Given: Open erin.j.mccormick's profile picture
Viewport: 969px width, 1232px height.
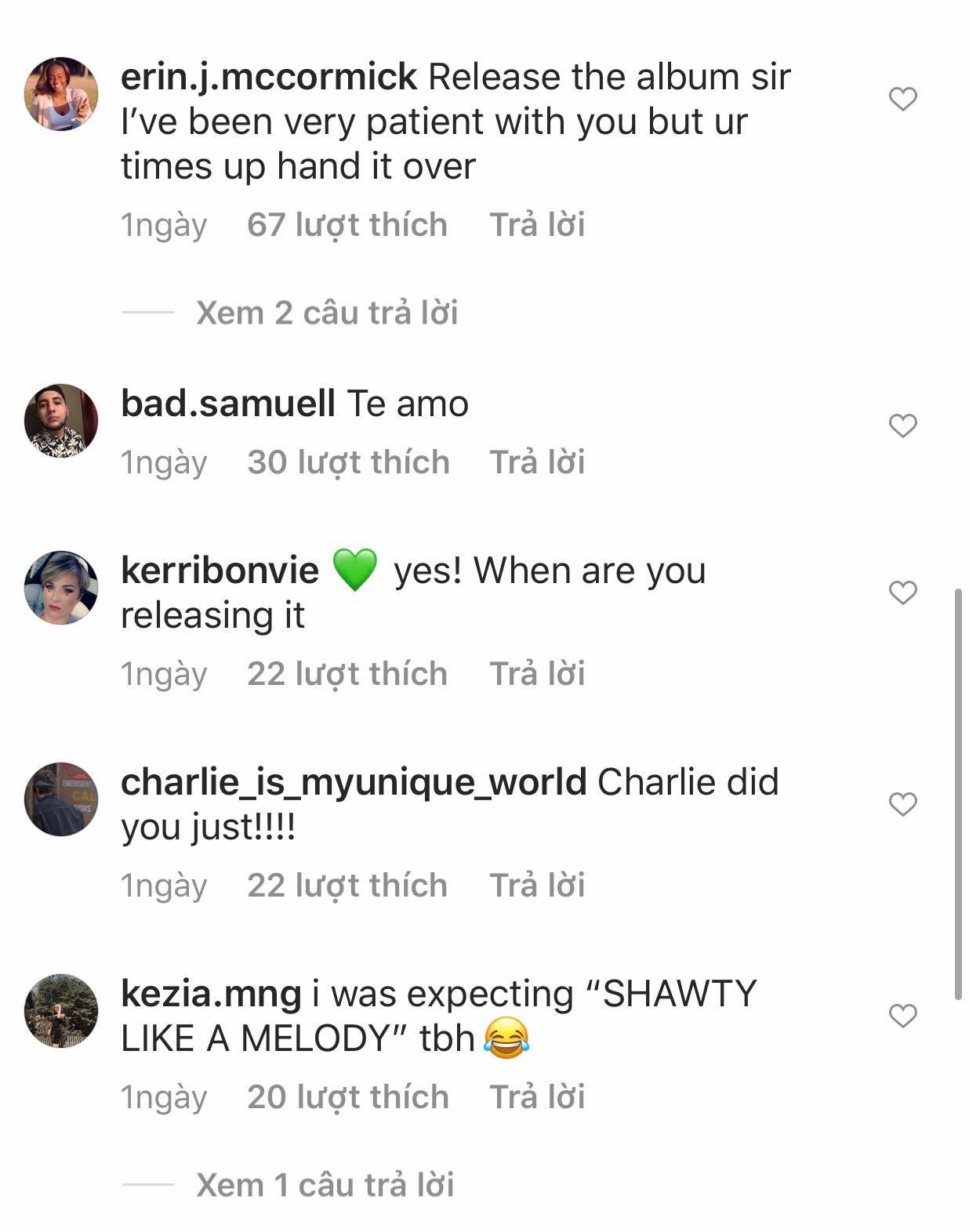Looking at the screenshot, I should pos(61,94).
